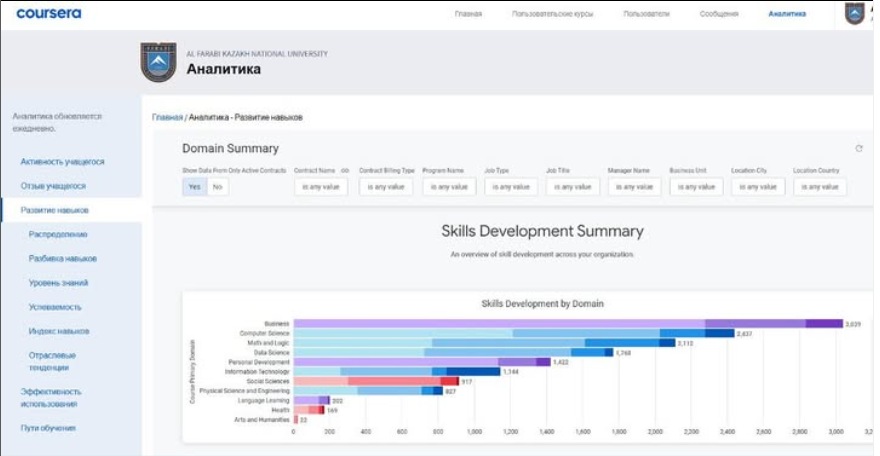Open Пути обучения in the sidebar

pos(48,428)
